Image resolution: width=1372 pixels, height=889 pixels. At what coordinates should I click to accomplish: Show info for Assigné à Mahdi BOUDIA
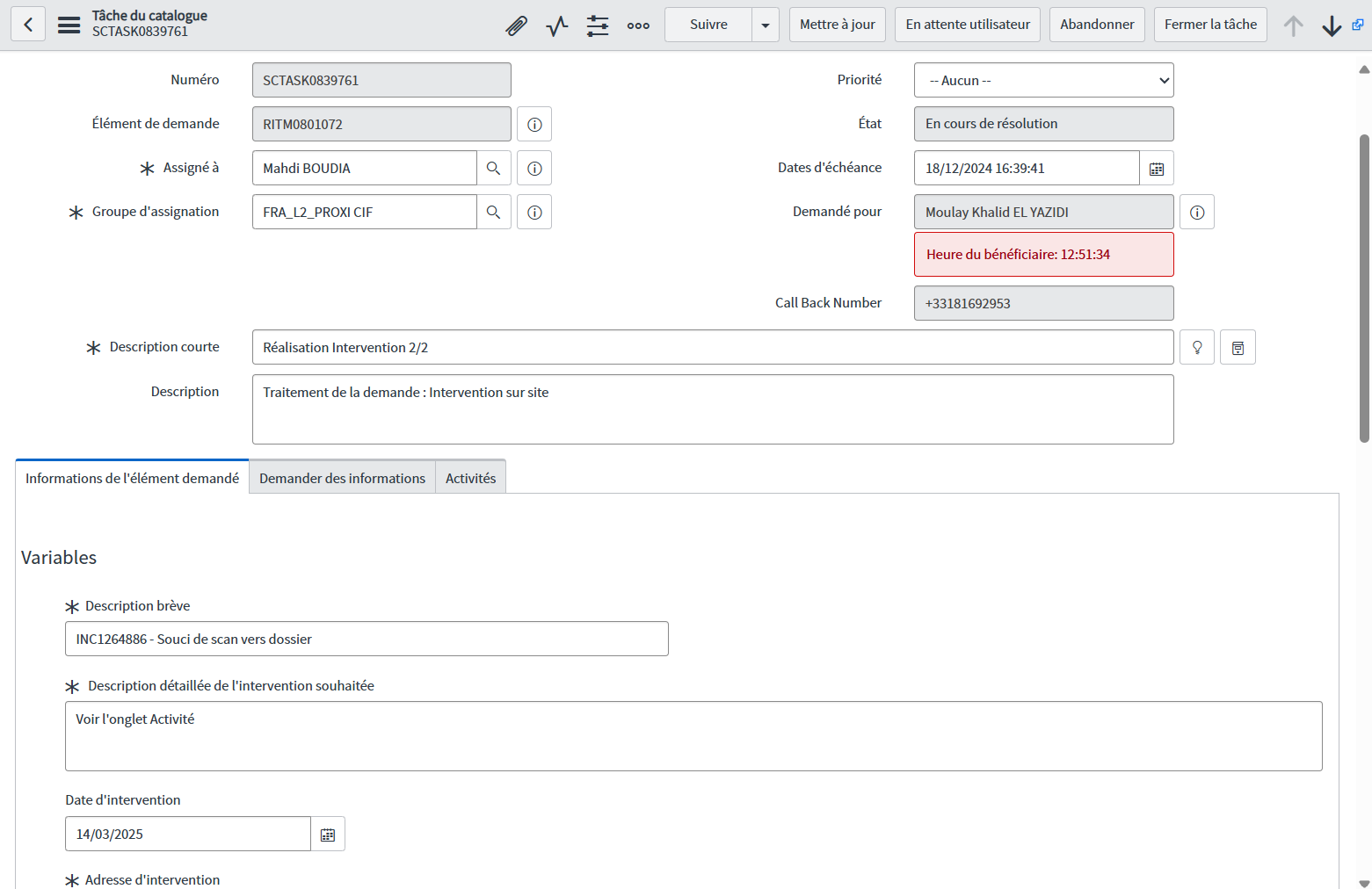click(x=534, y=168)
